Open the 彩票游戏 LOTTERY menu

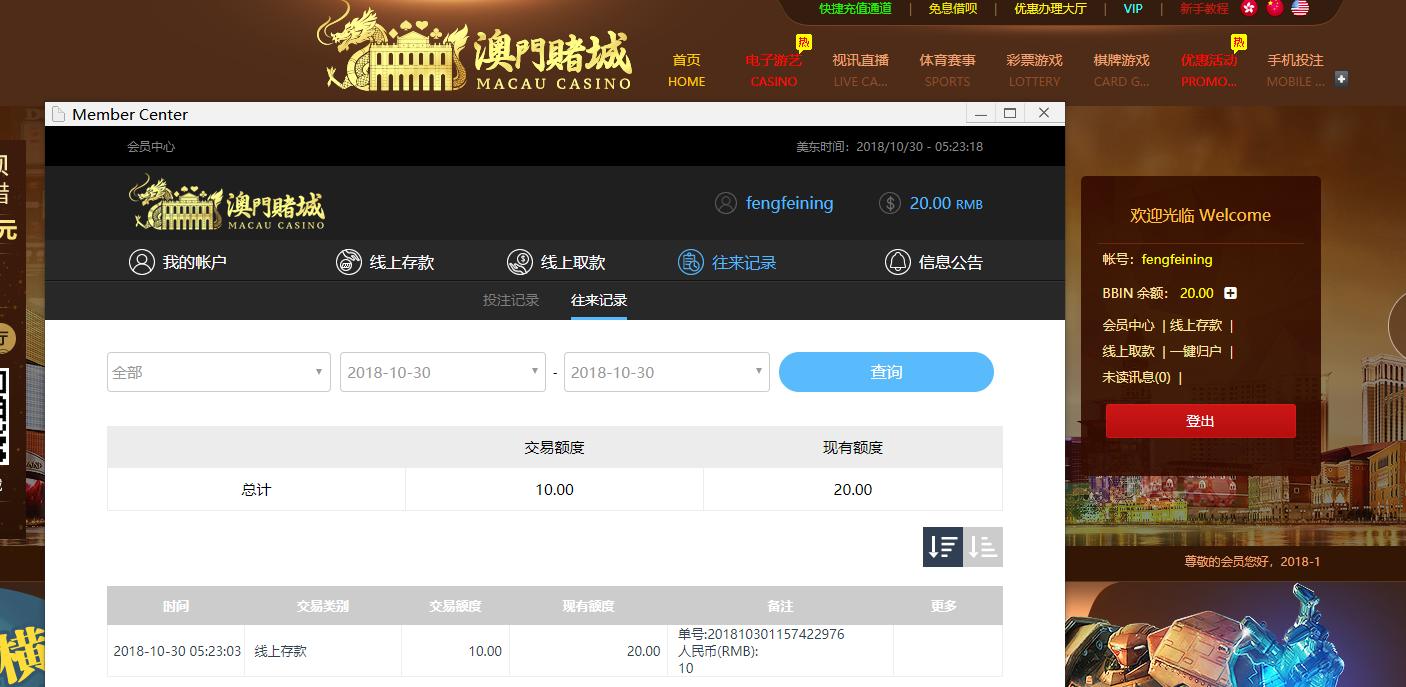click(1034, 70)
